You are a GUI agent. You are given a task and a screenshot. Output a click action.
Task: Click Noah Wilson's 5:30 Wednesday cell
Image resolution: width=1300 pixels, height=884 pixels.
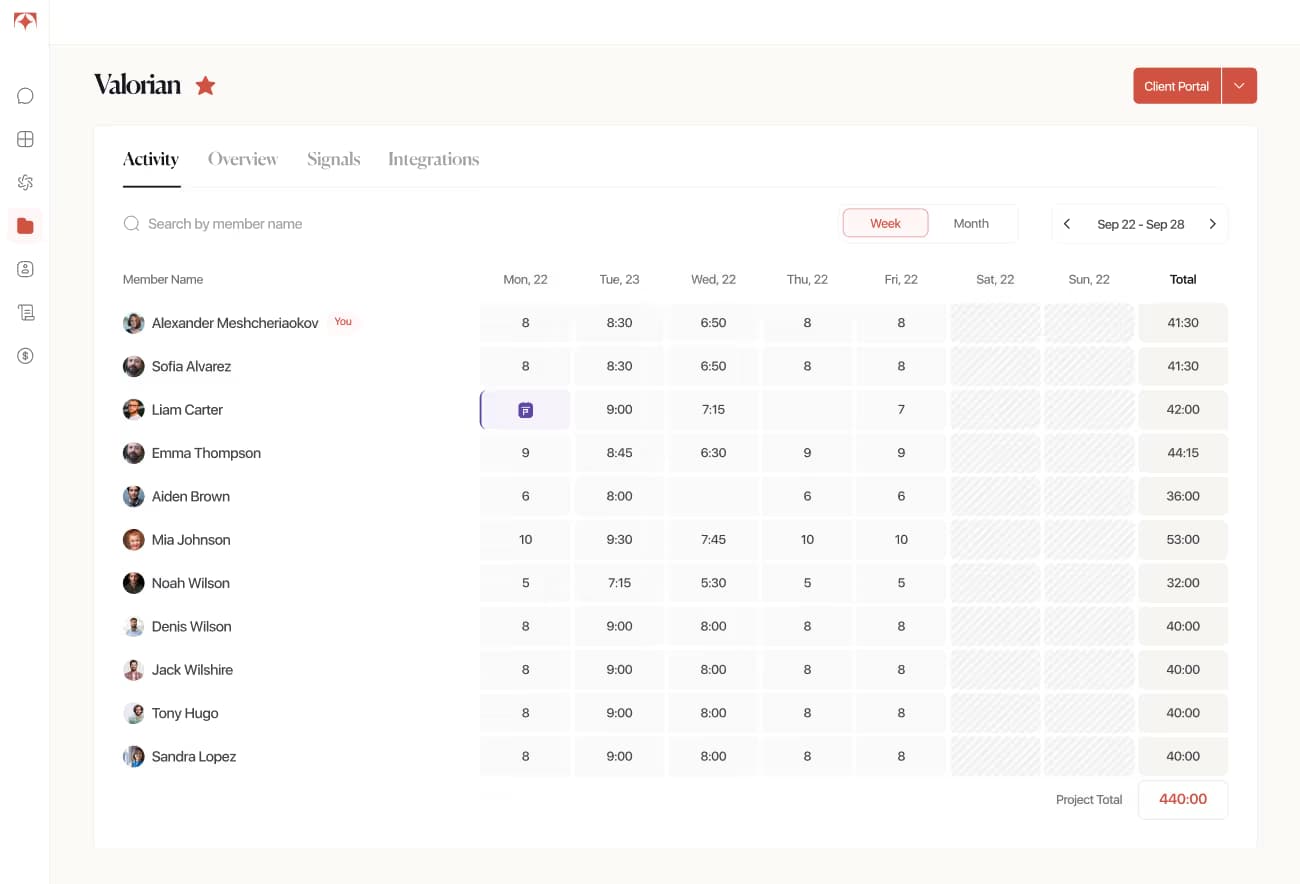713,583
